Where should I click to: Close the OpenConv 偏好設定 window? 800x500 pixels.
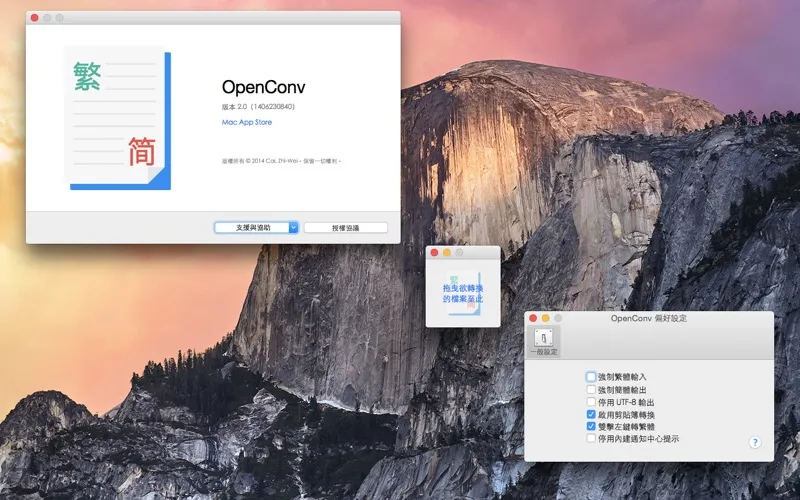533,318
